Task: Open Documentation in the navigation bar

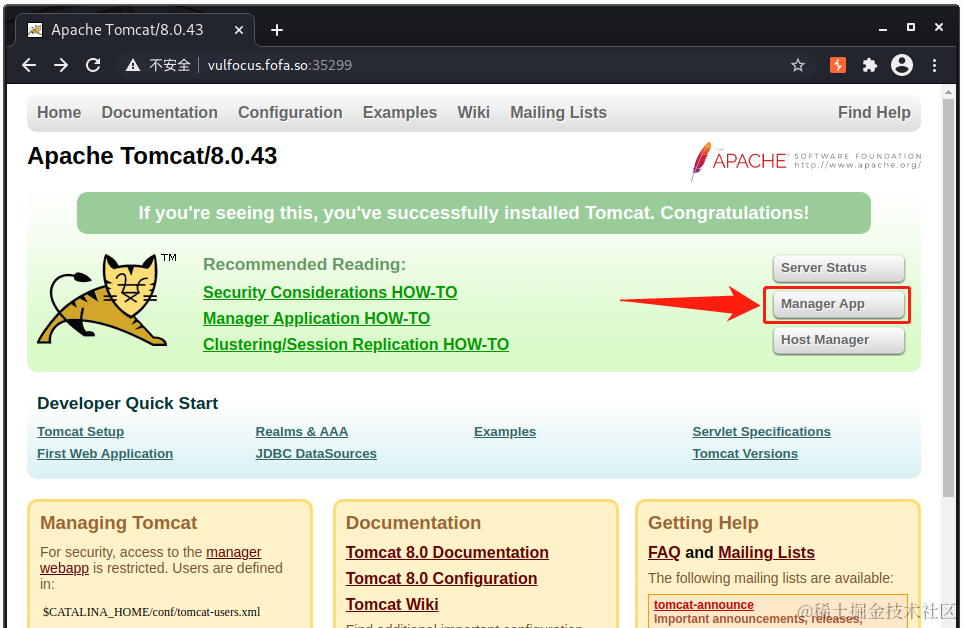Action: point(160,112)
